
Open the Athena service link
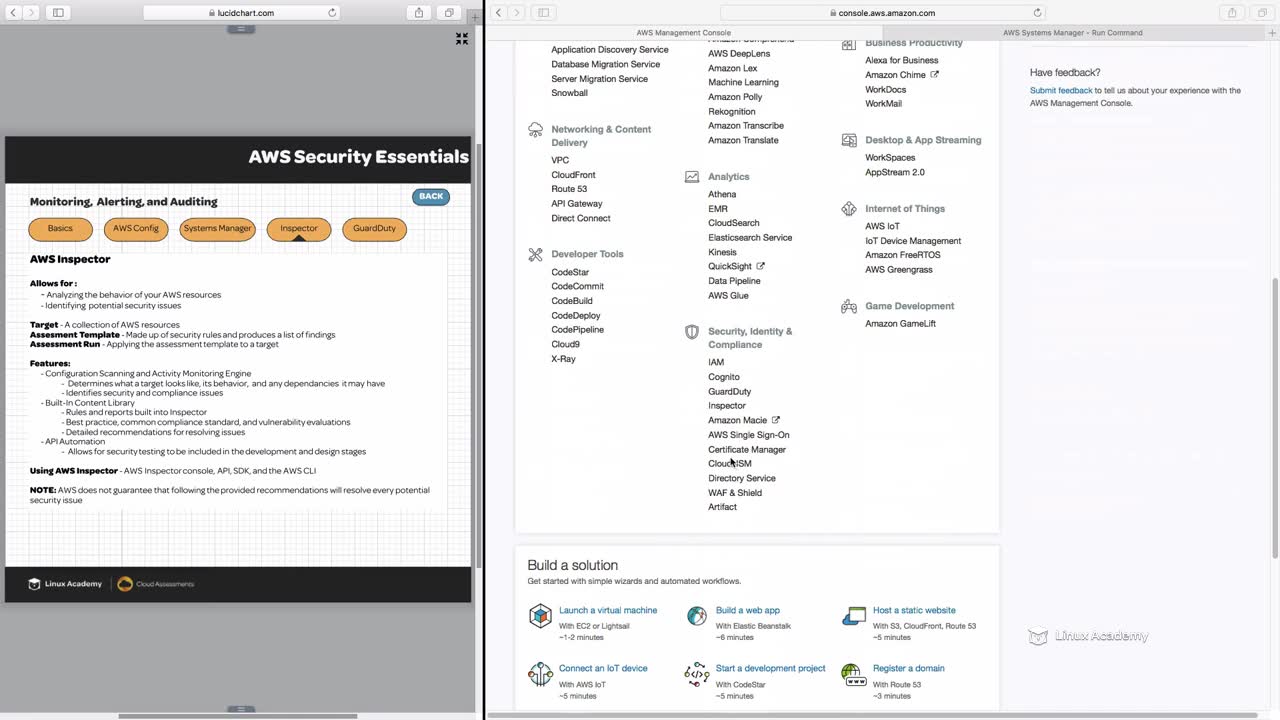722,195
